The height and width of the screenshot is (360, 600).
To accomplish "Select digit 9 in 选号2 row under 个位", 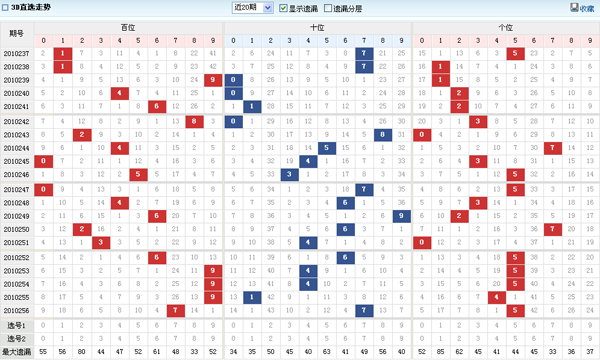I will point(590,339).
